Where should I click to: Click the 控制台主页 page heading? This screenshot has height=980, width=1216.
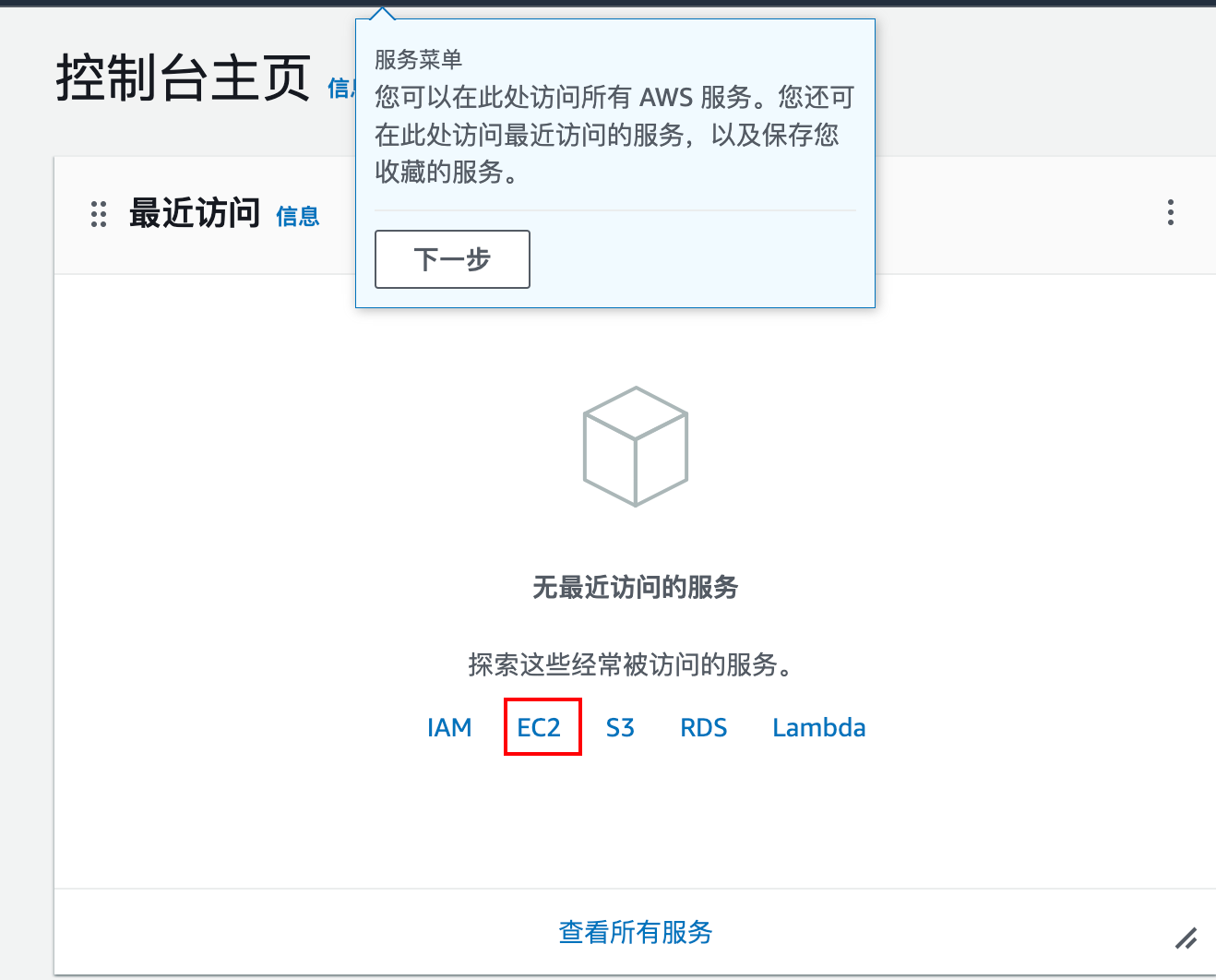183,78
